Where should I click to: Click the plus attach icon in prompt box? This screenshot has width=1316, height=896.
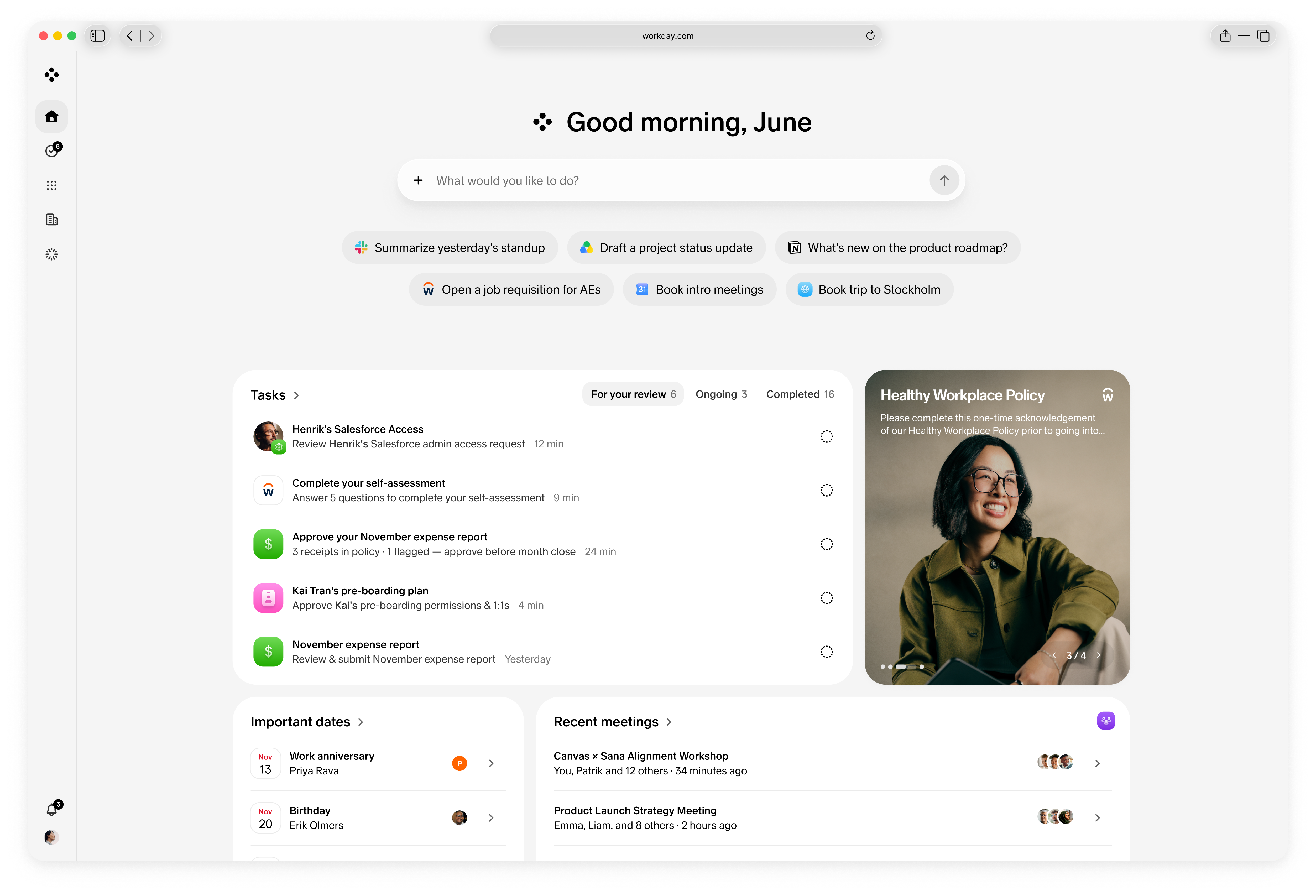click(418, 180)
